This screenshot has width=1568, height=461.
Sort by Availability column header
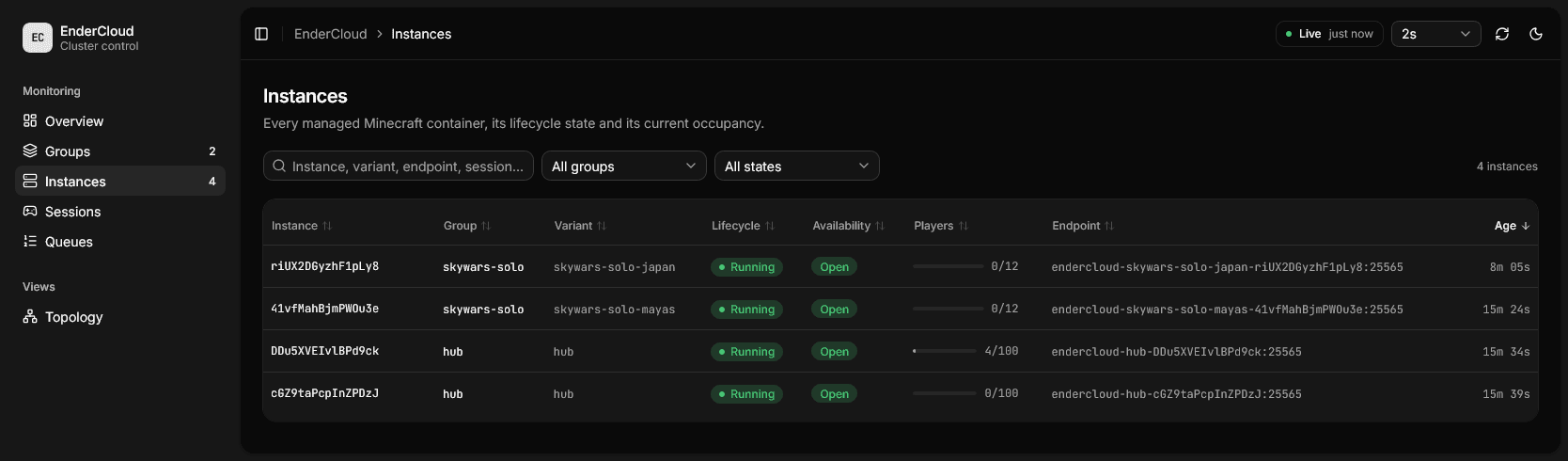pos(848,226)
